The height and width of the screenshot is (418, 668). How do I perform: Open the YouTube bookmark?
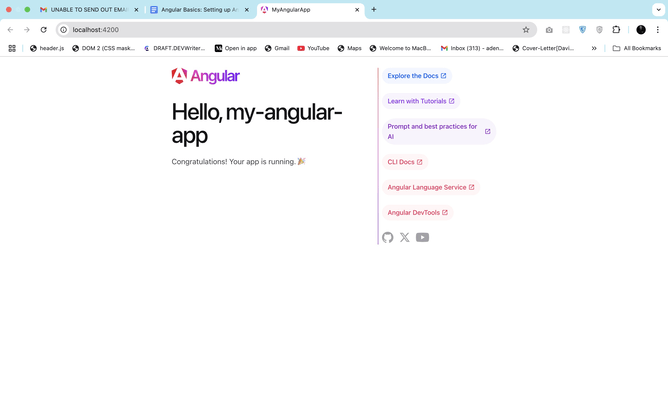[x=313, y=49]
